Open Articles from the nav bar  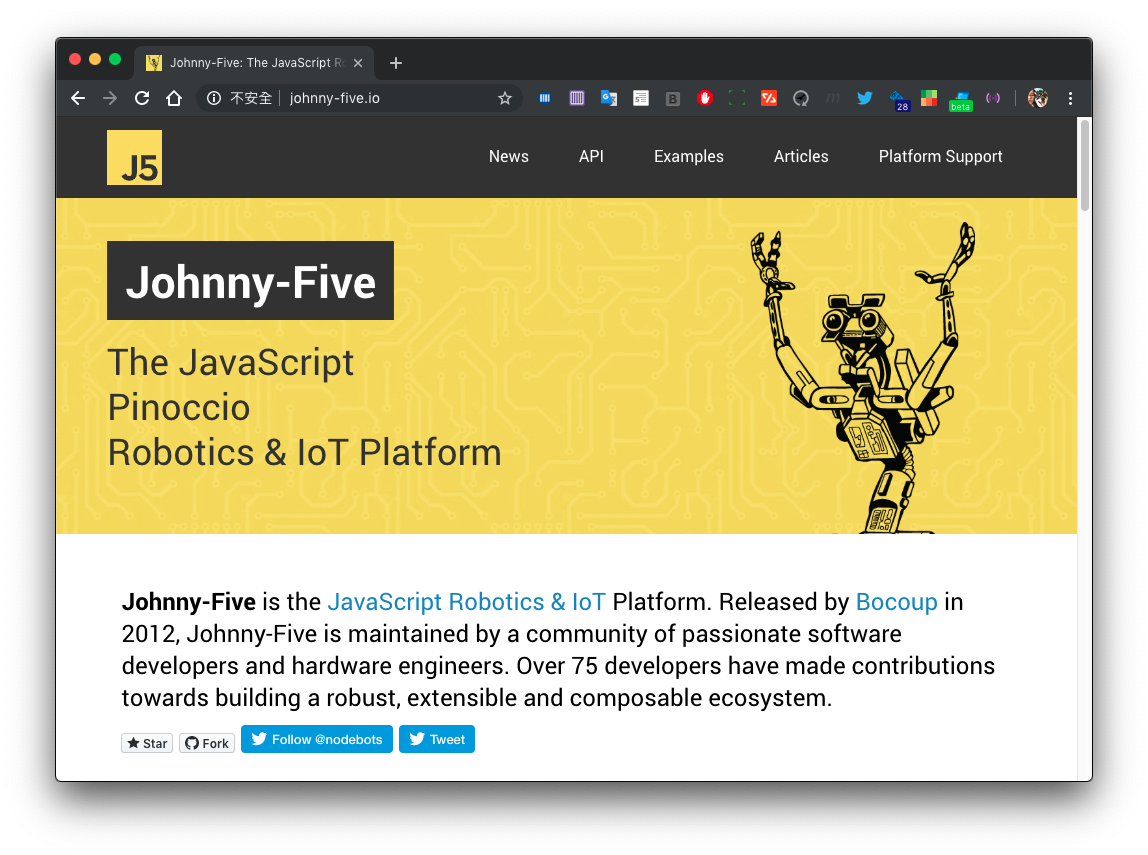point(801,157)
